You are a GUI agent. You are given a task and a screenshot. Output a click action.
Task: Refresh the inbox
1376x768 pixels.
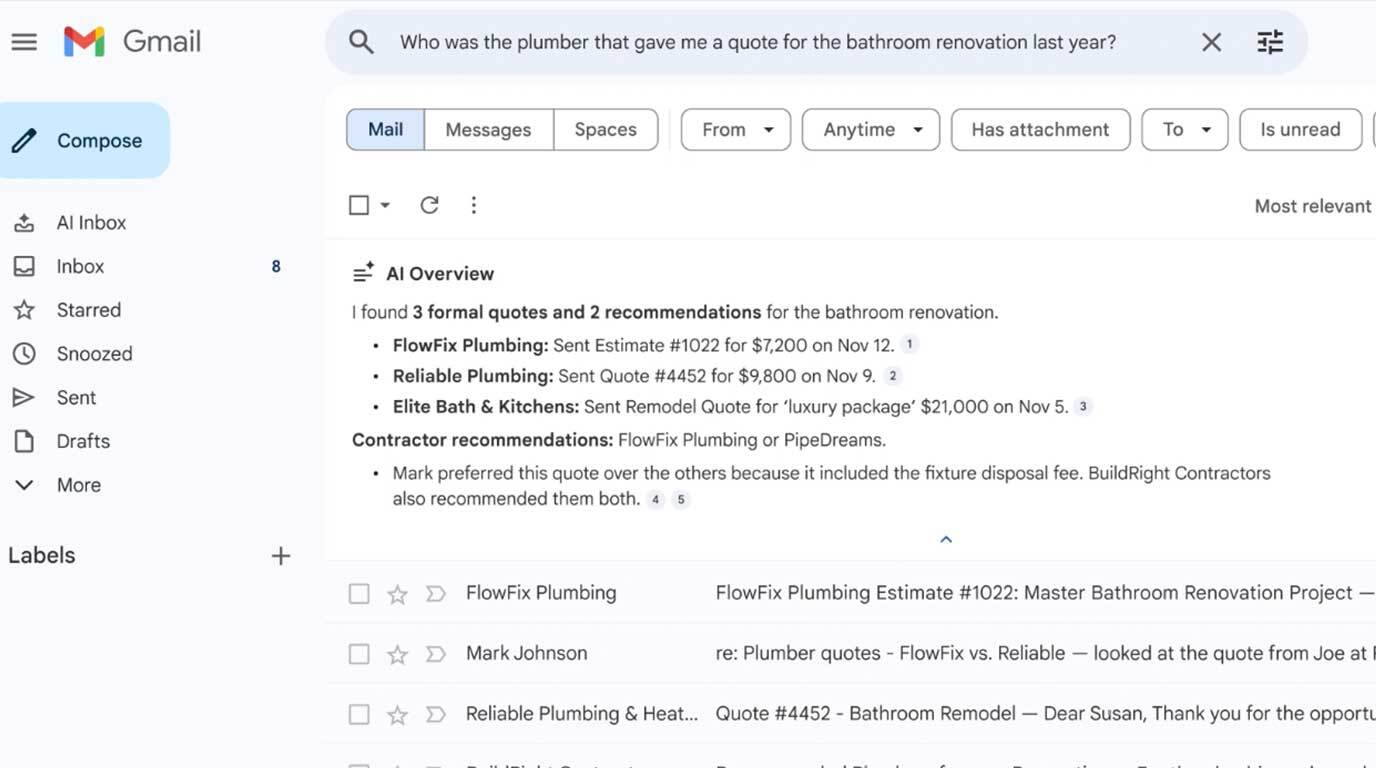pos(429,204)
